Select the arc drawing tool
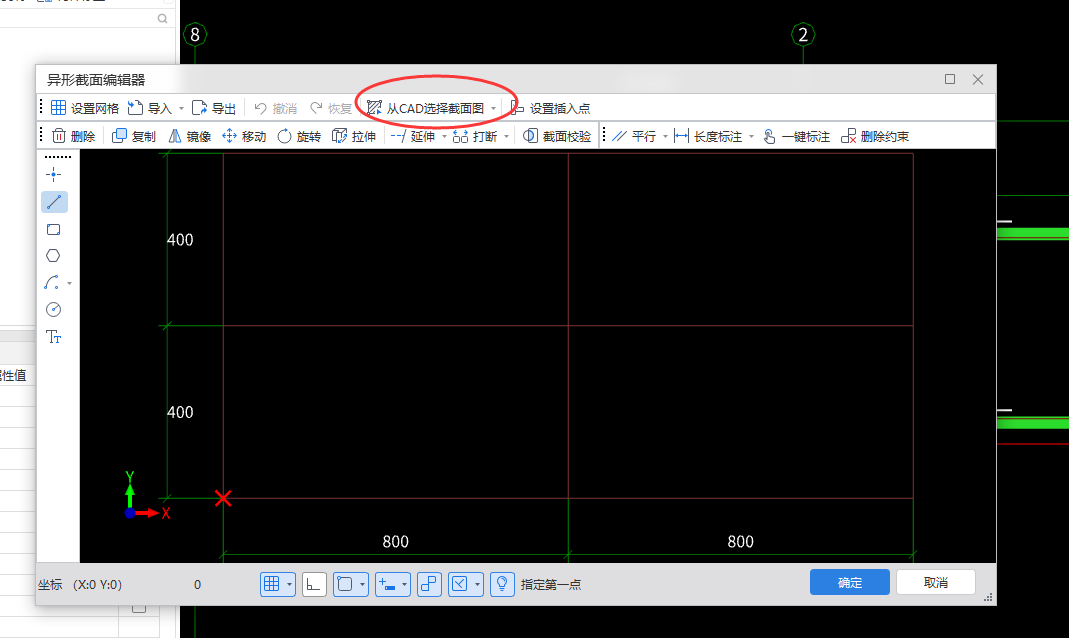 pyautogui.click(x=52, y=282)
